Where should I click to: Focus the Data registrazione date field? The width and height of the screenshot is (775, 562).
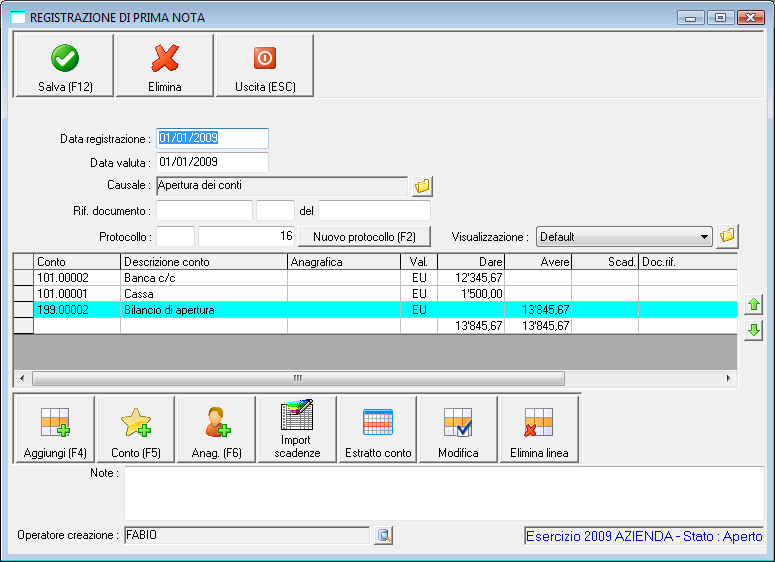tap(213, 138)
